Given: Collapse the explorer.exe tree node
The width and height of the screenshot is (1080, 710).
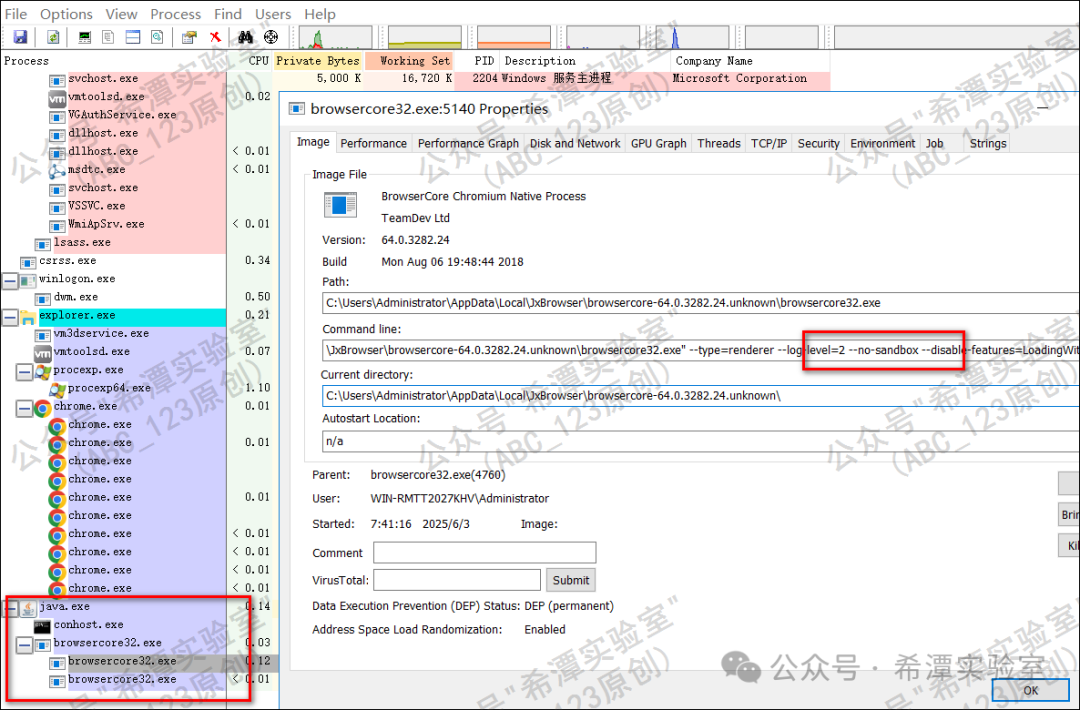Looking at the screenshot, I should click(x=10, y=316).
